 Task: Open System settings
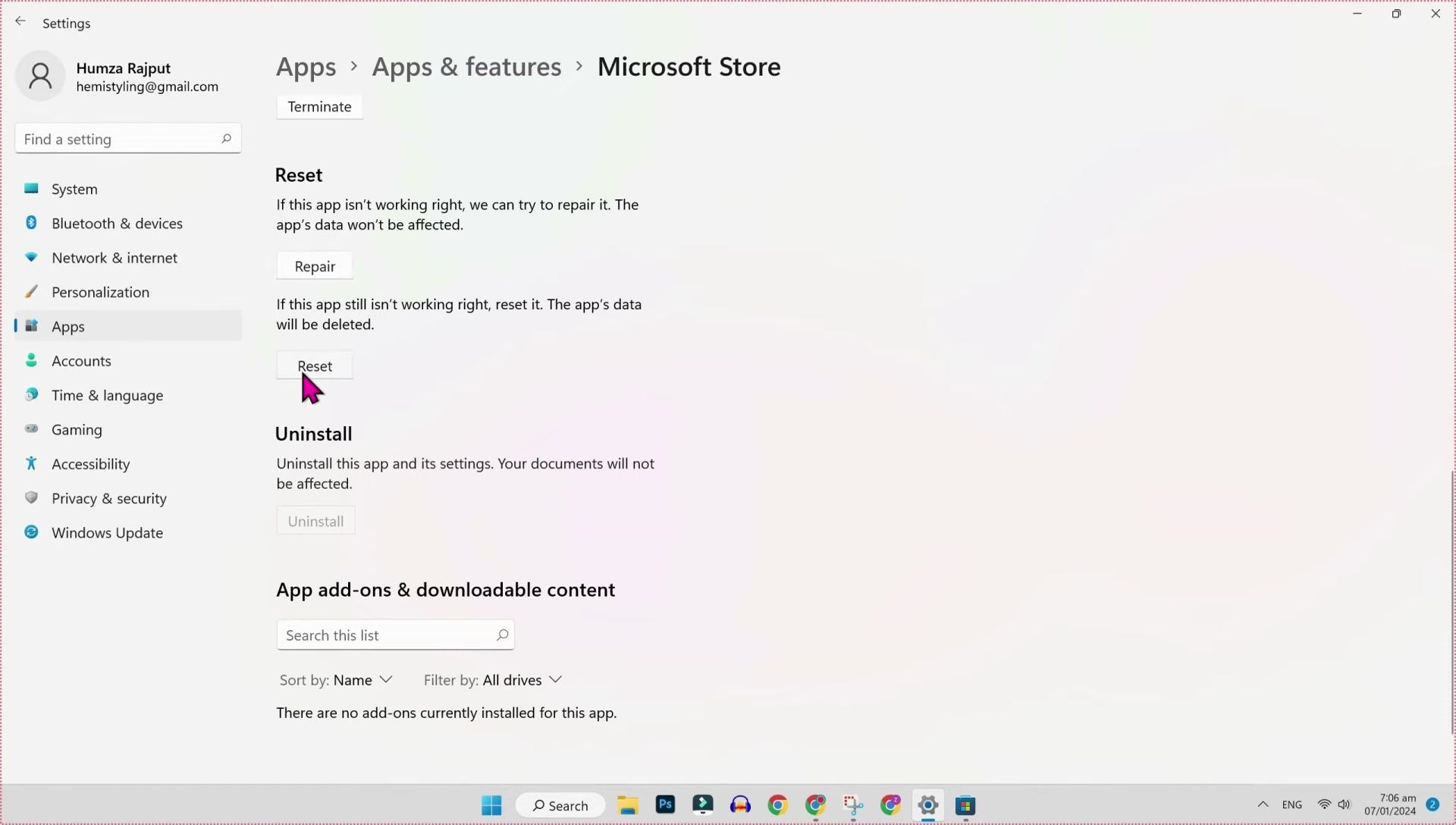(128, 189)
